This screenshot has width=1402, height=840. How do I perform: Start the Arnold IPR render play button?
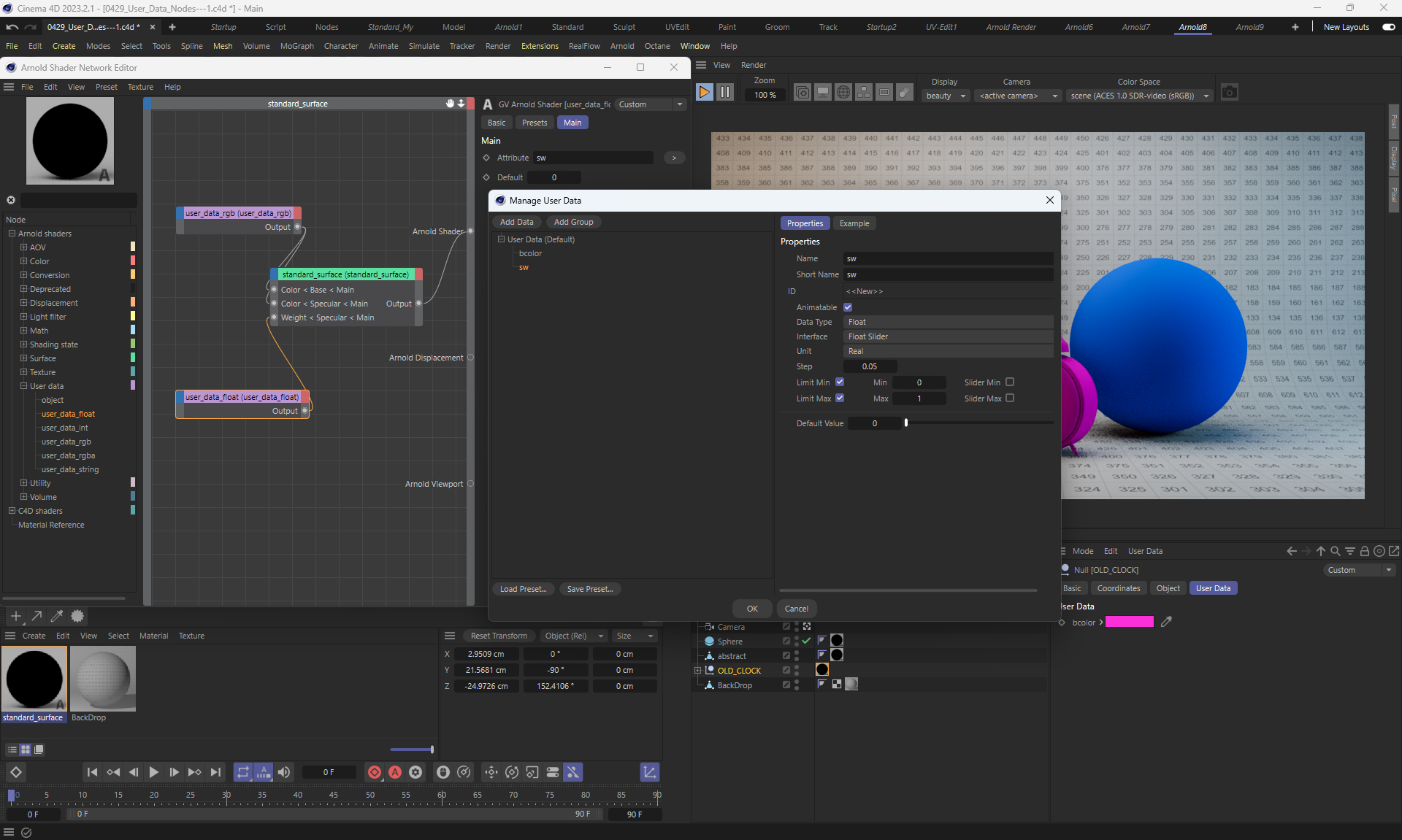[x=704, y=93]
